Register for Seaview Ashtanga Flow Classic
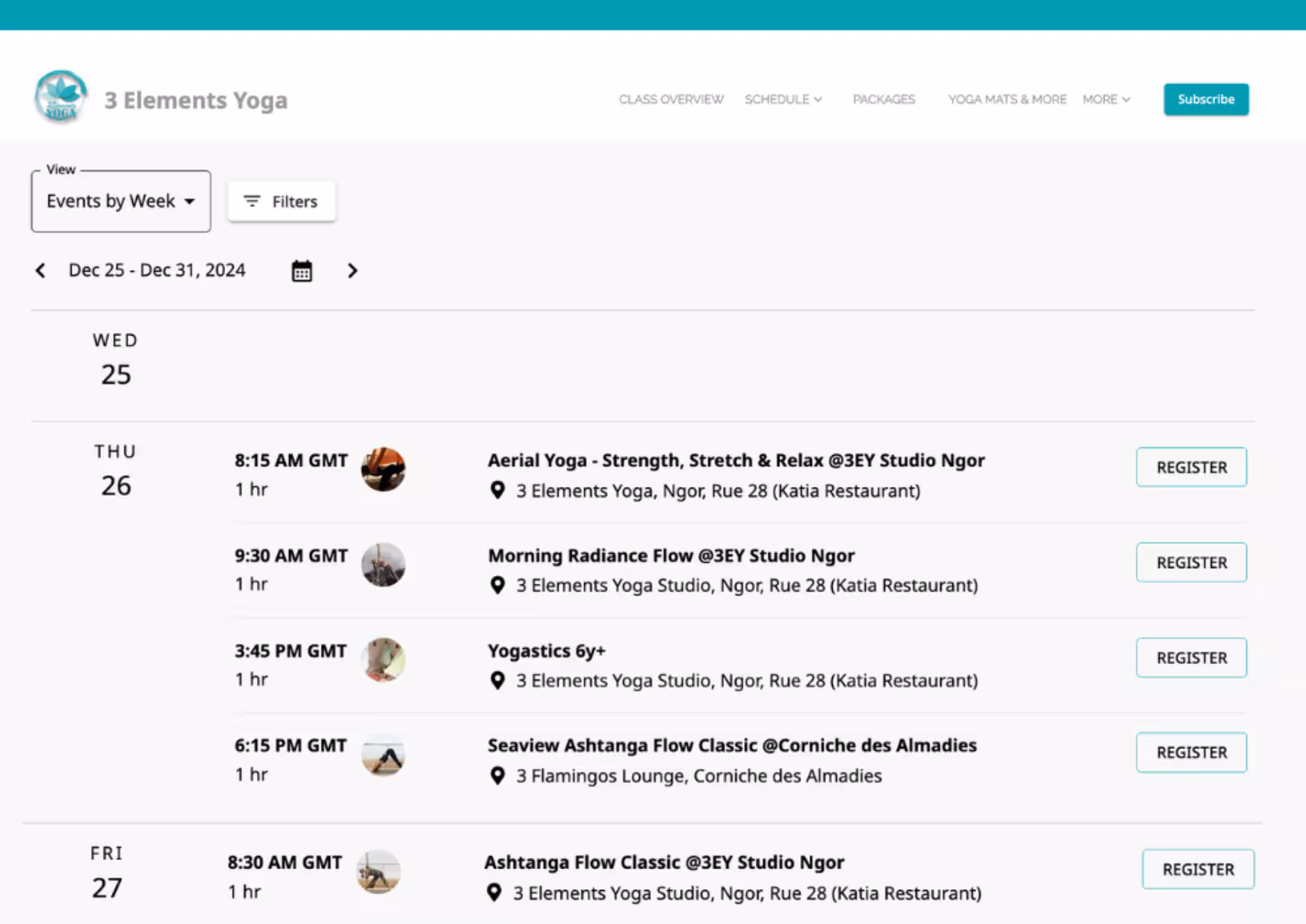This screenshot has height=924, width=1306. click(x=1191, y=752)
